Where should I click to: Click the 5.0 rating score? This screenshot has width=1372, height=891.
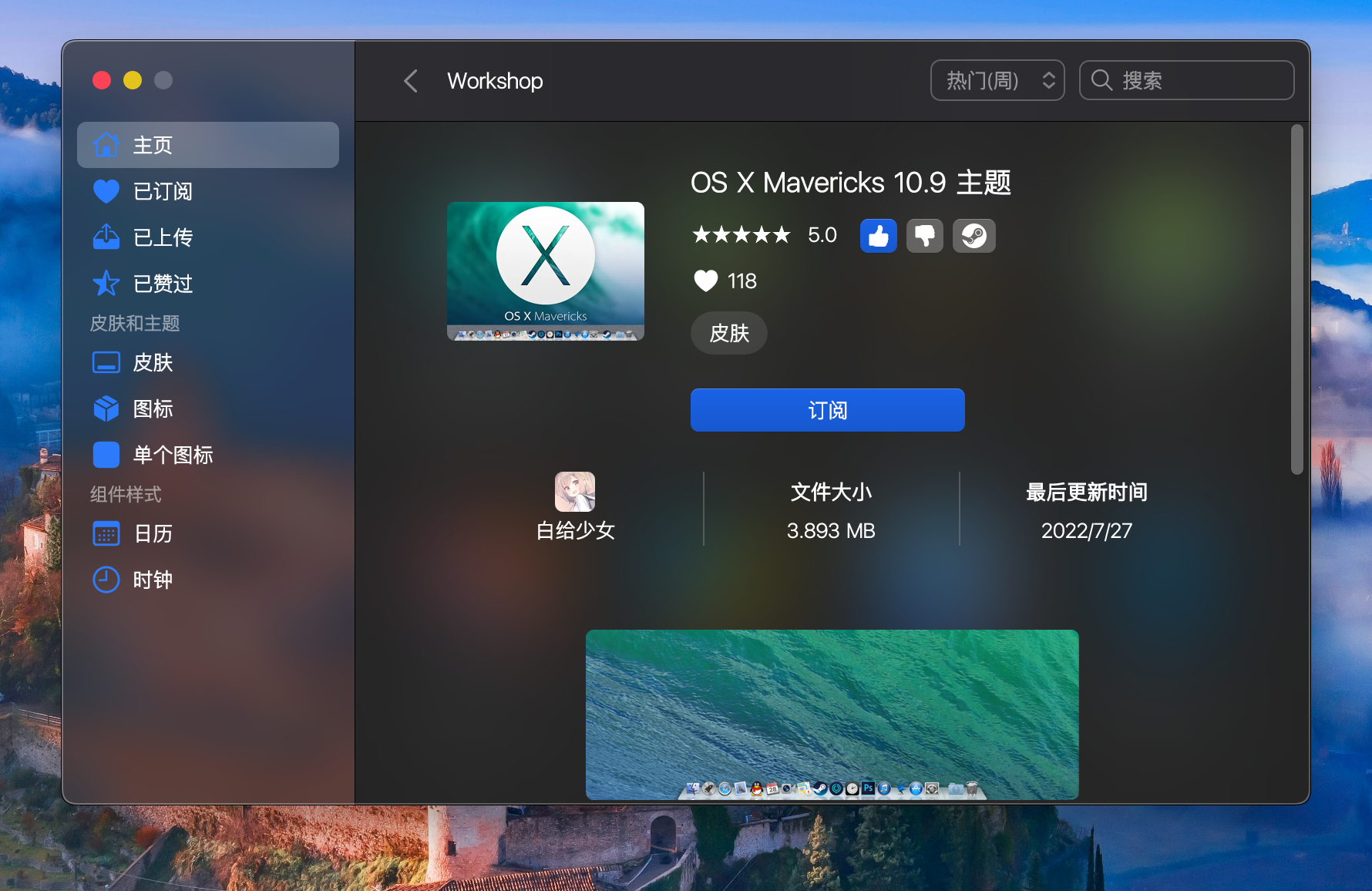822,235
